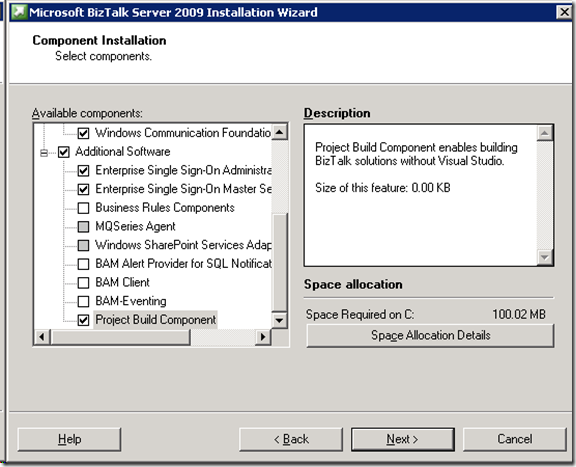576x467 pixels.
Task: Uncheck Enterprise Single Sign-On Master Secret checkbox
Action: (x=83, y=189)
